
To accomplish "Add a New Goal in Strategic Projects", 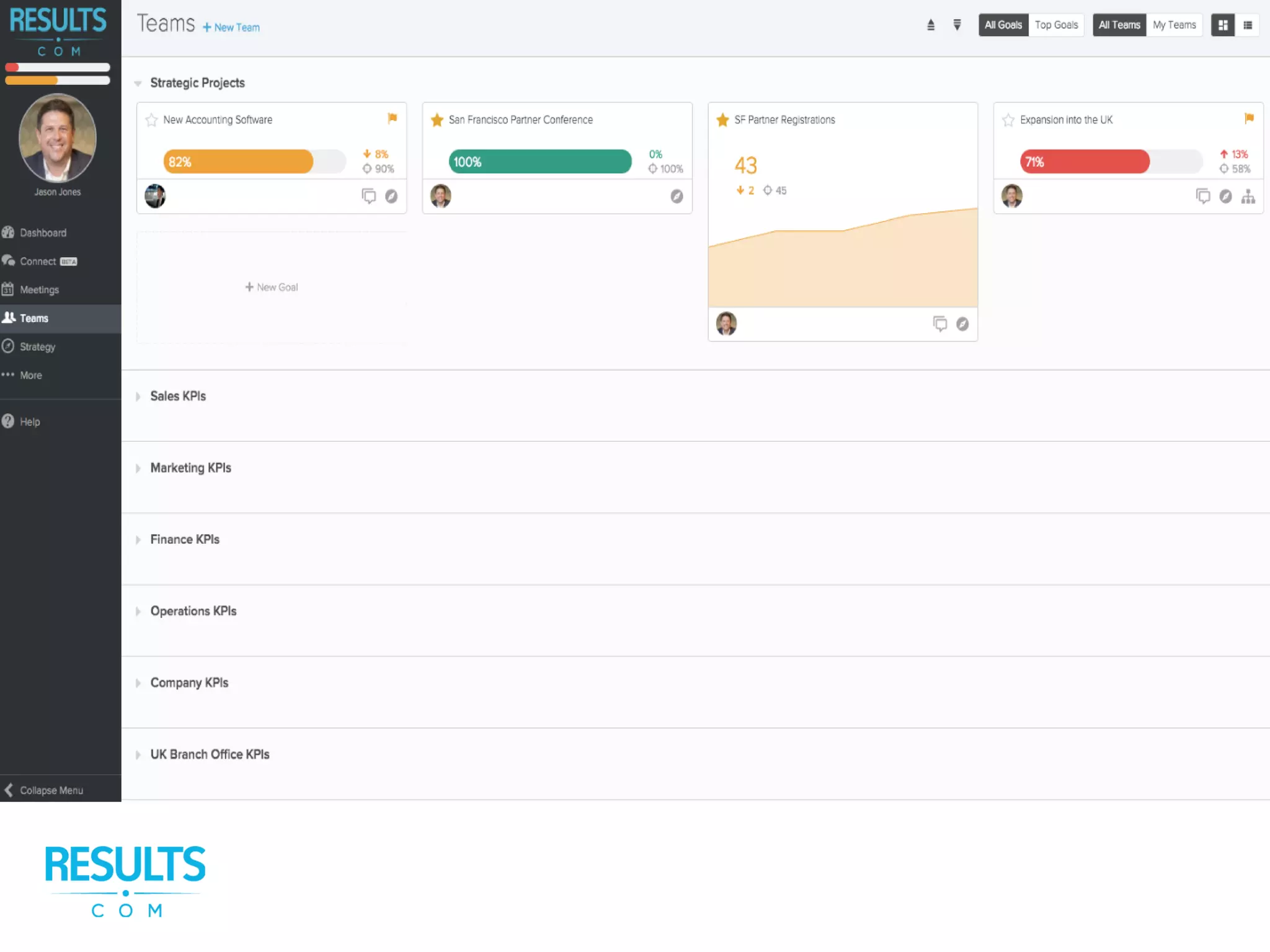I will pyautogui.click(x=272, y=287).
